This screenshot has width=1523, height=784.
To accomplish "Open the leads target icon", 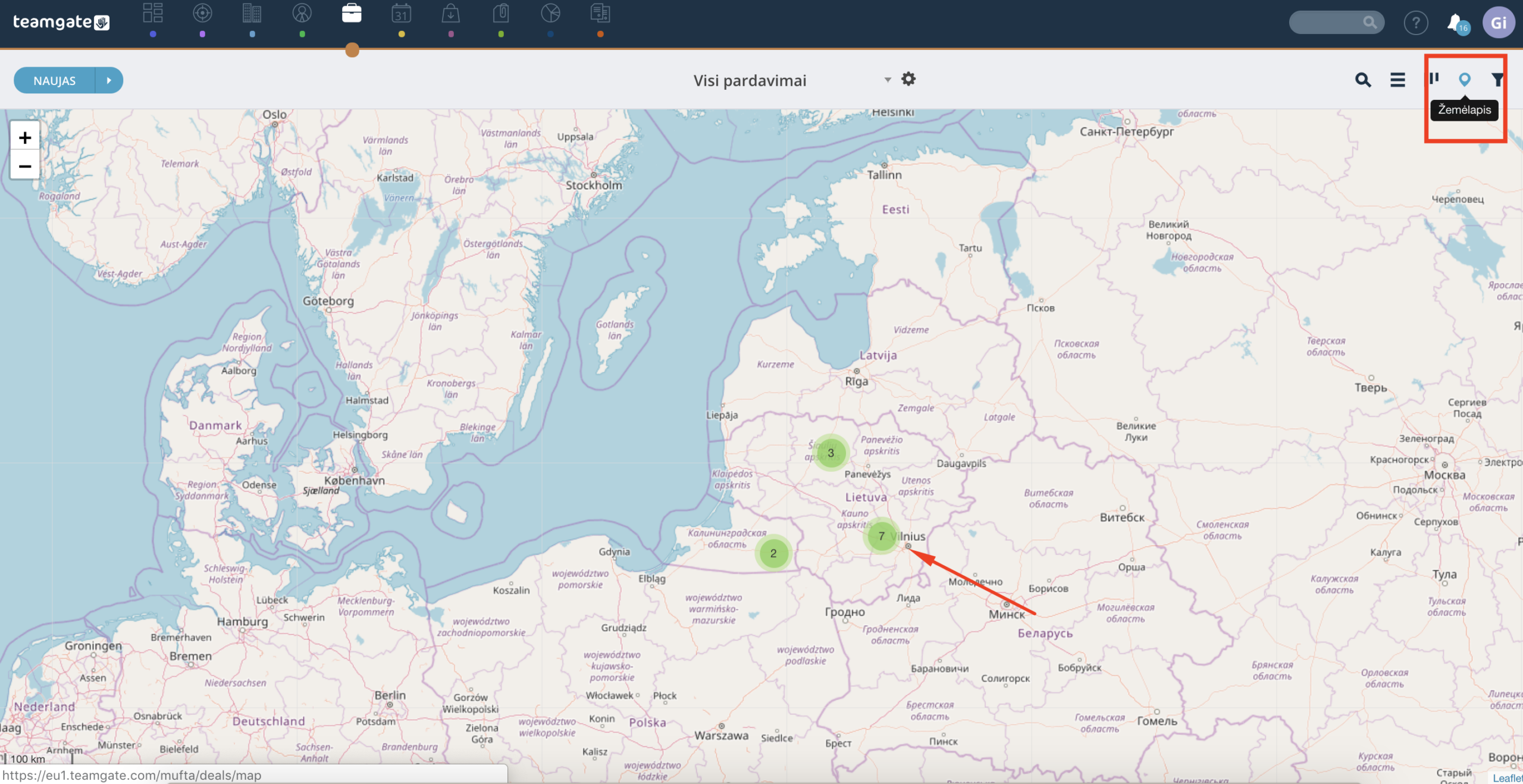I will click(202, 13).
